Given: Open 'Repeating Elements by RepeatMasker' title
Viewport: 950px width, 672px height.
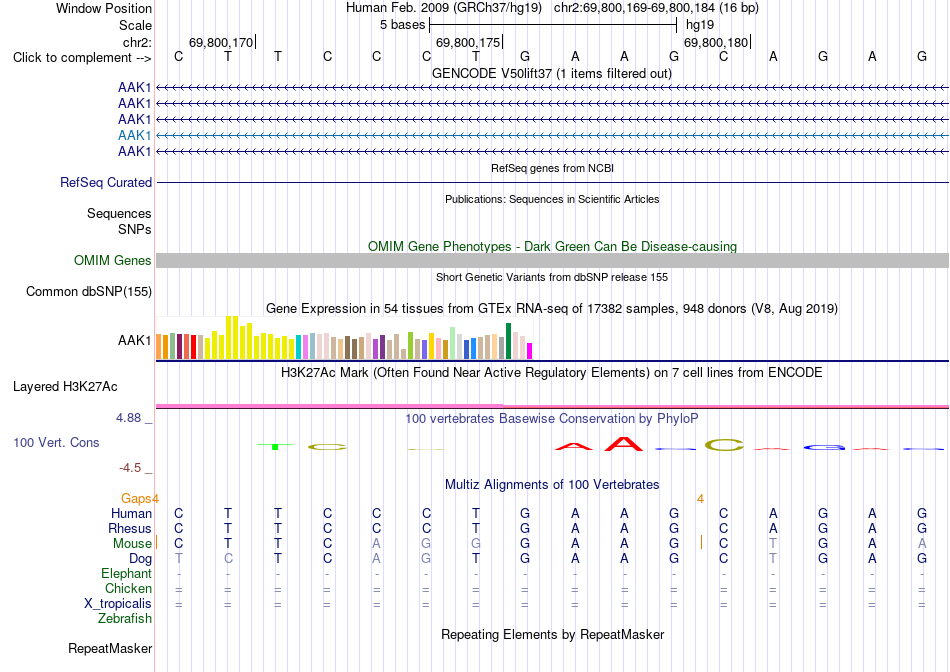Looking at the screenshot, I should pos(553,635).
